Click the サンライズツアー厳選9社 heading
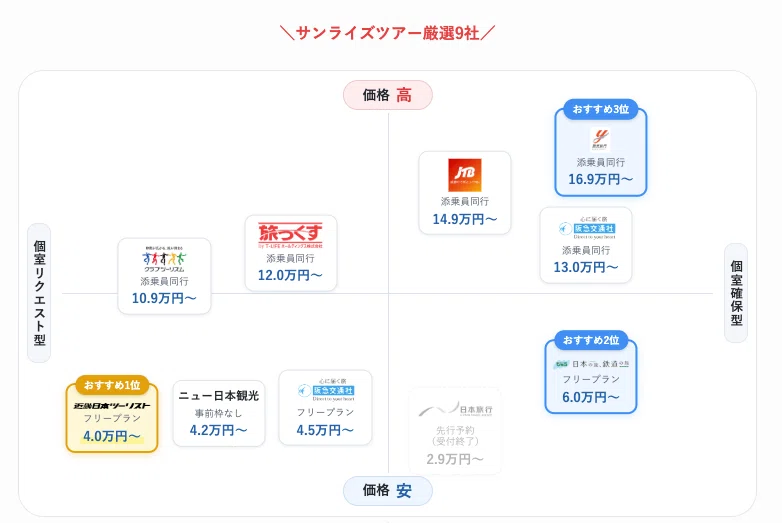 pyautogui.click(x=388, y=33)
